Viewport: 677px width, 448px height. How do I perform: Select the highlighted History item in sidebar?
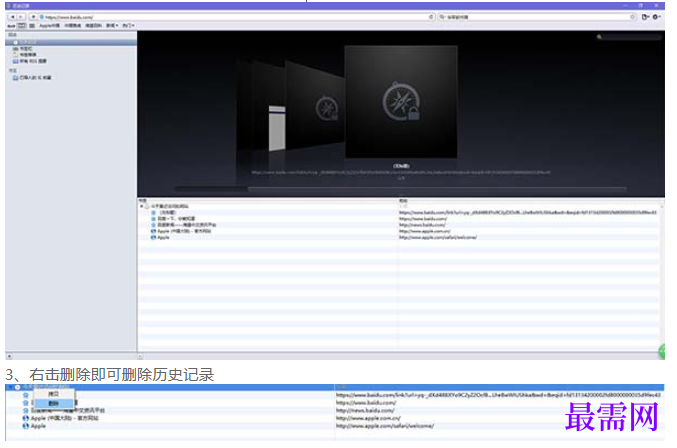click(71, 42)
